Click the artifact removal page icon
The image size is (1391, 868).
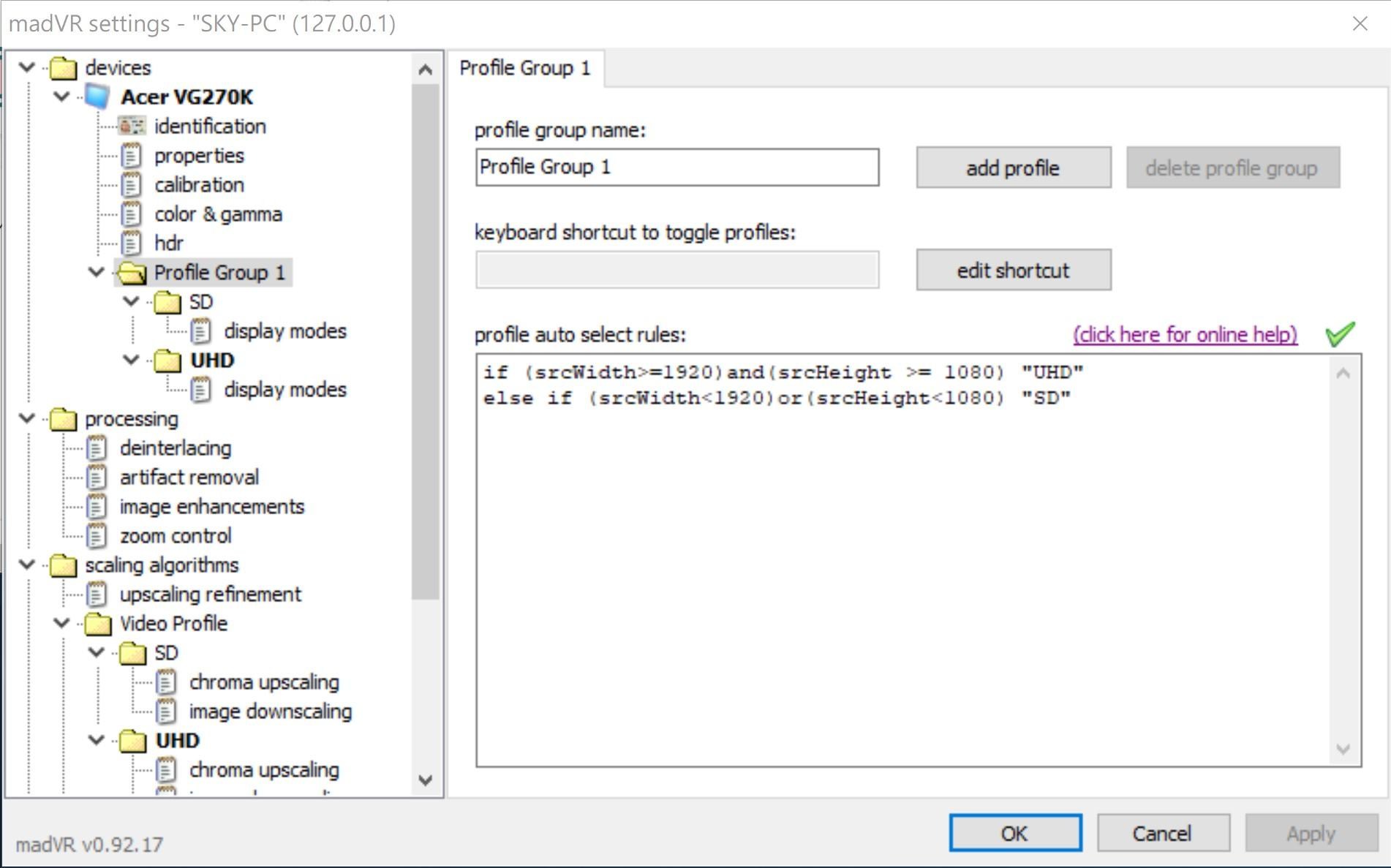pyautogui.click(x=97, y=477)
